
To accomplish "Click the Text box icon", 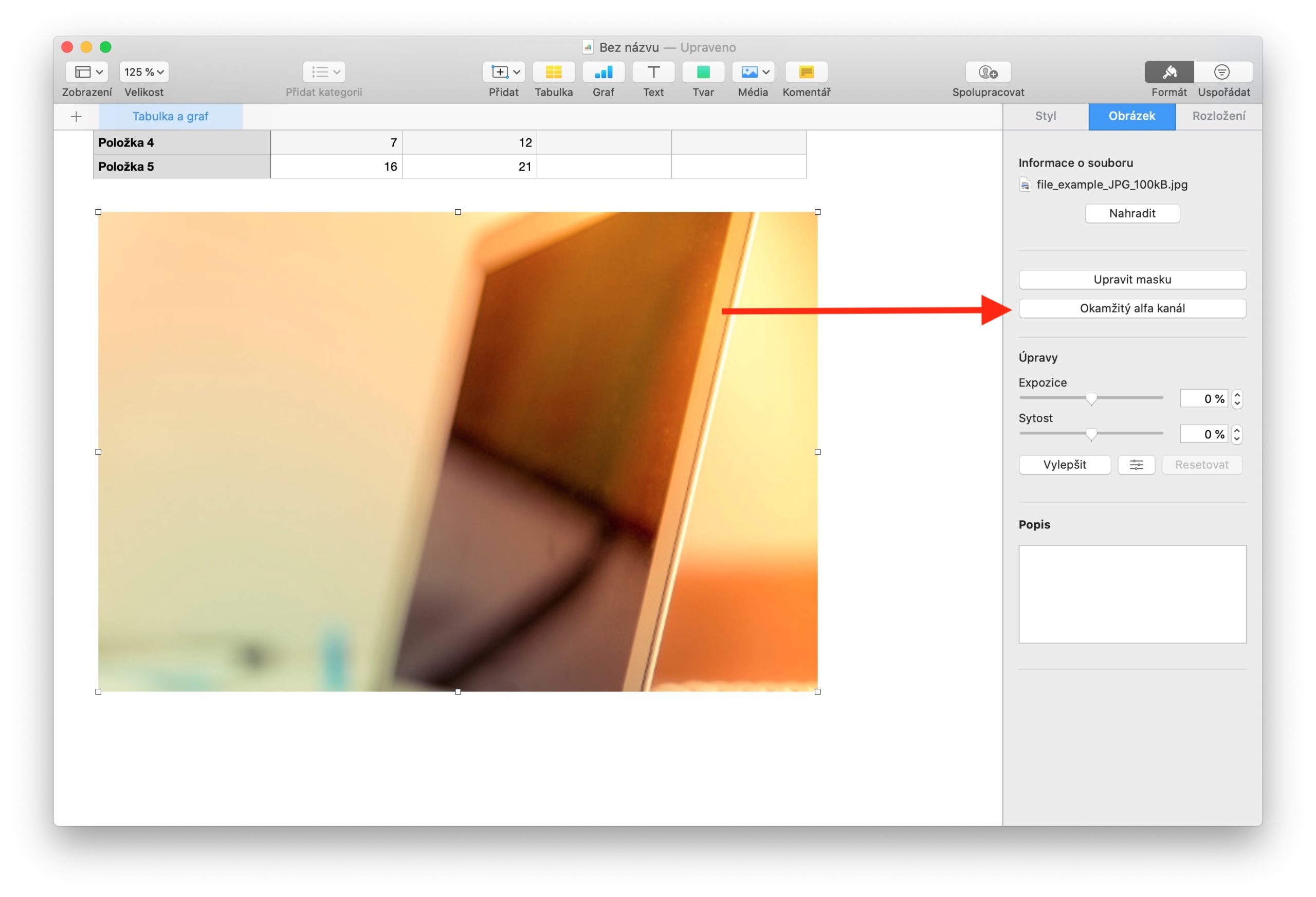I will (653, 72).
